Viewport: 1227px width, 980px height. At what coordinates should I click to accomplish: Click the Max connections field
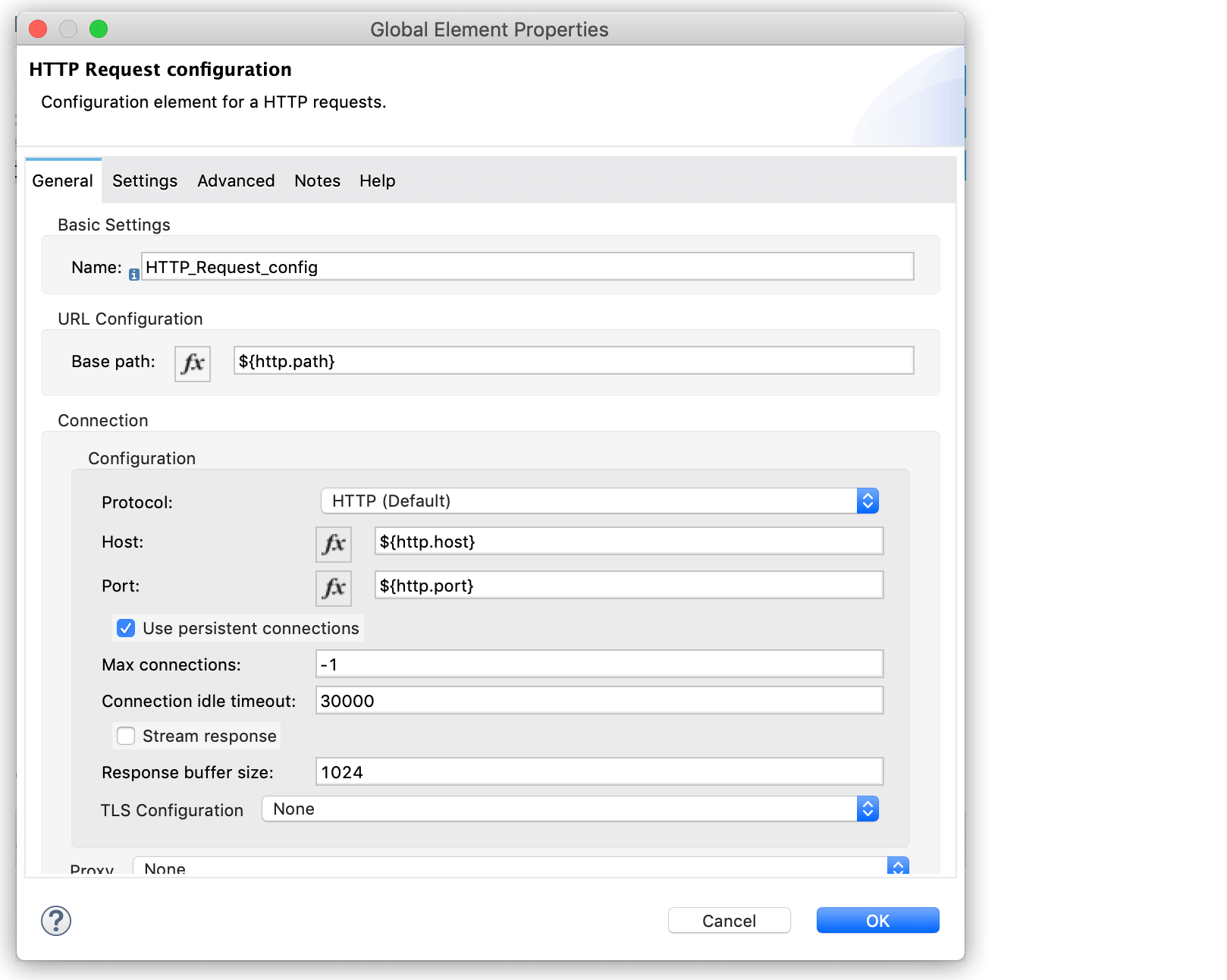(599, 663)
